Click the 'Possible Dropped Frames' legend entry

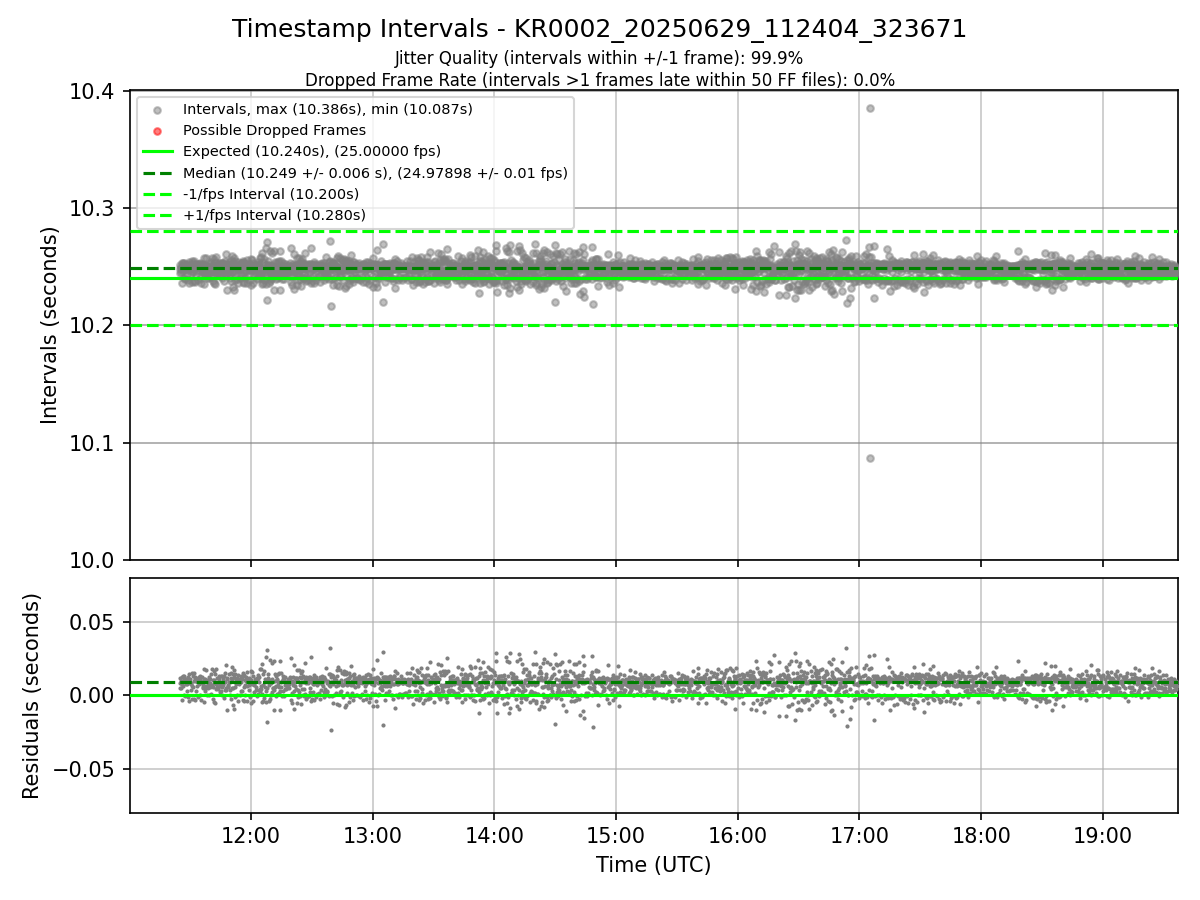274,130
